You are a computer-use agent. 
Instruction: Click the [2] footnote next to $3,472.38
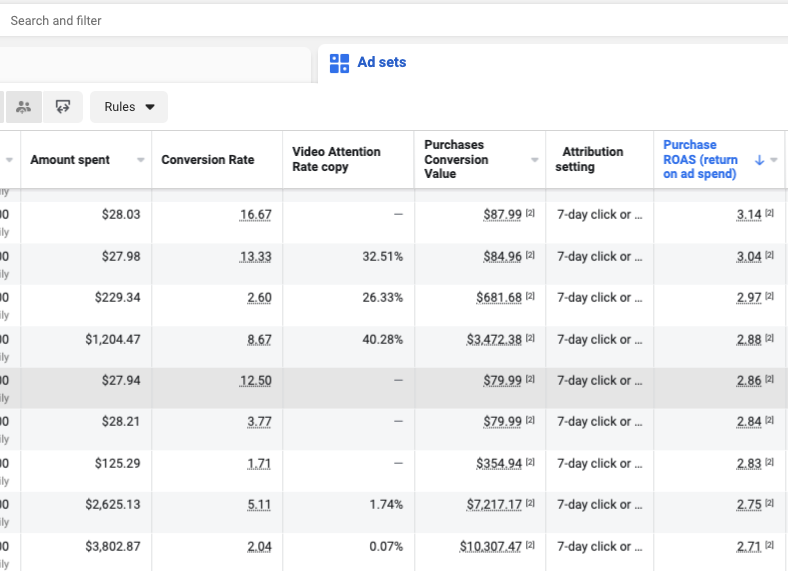click(x=530, y=339)
